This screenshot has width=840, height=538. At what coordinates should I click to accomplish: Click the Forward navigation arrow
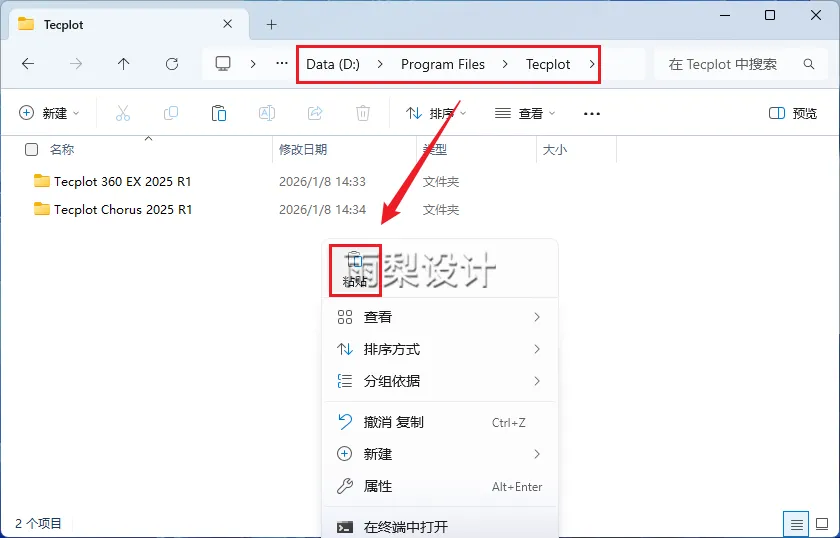[76, 64]
